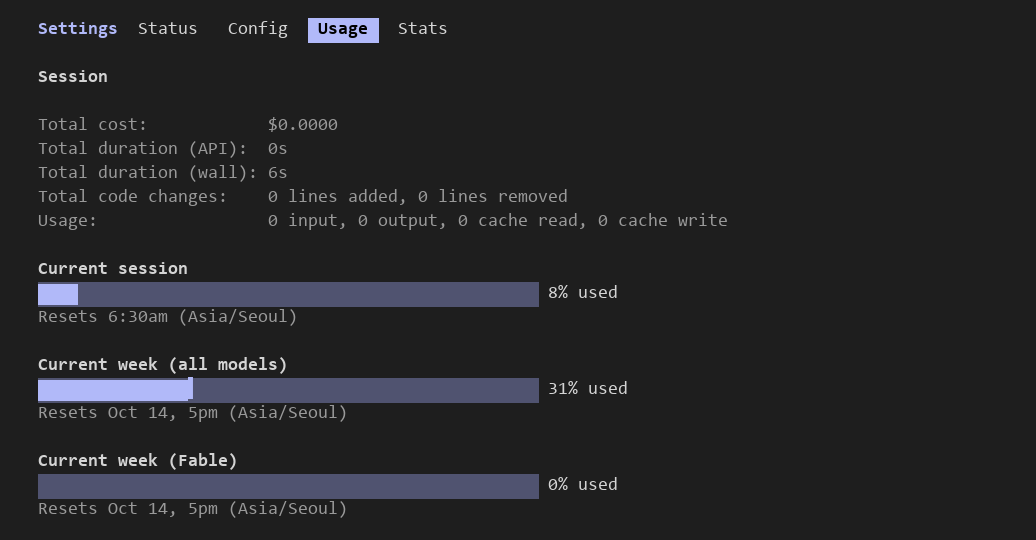This screenshot has height=540, width=1036.
Task: Click the API duration value 0s
Action: [x=278, y=149]
